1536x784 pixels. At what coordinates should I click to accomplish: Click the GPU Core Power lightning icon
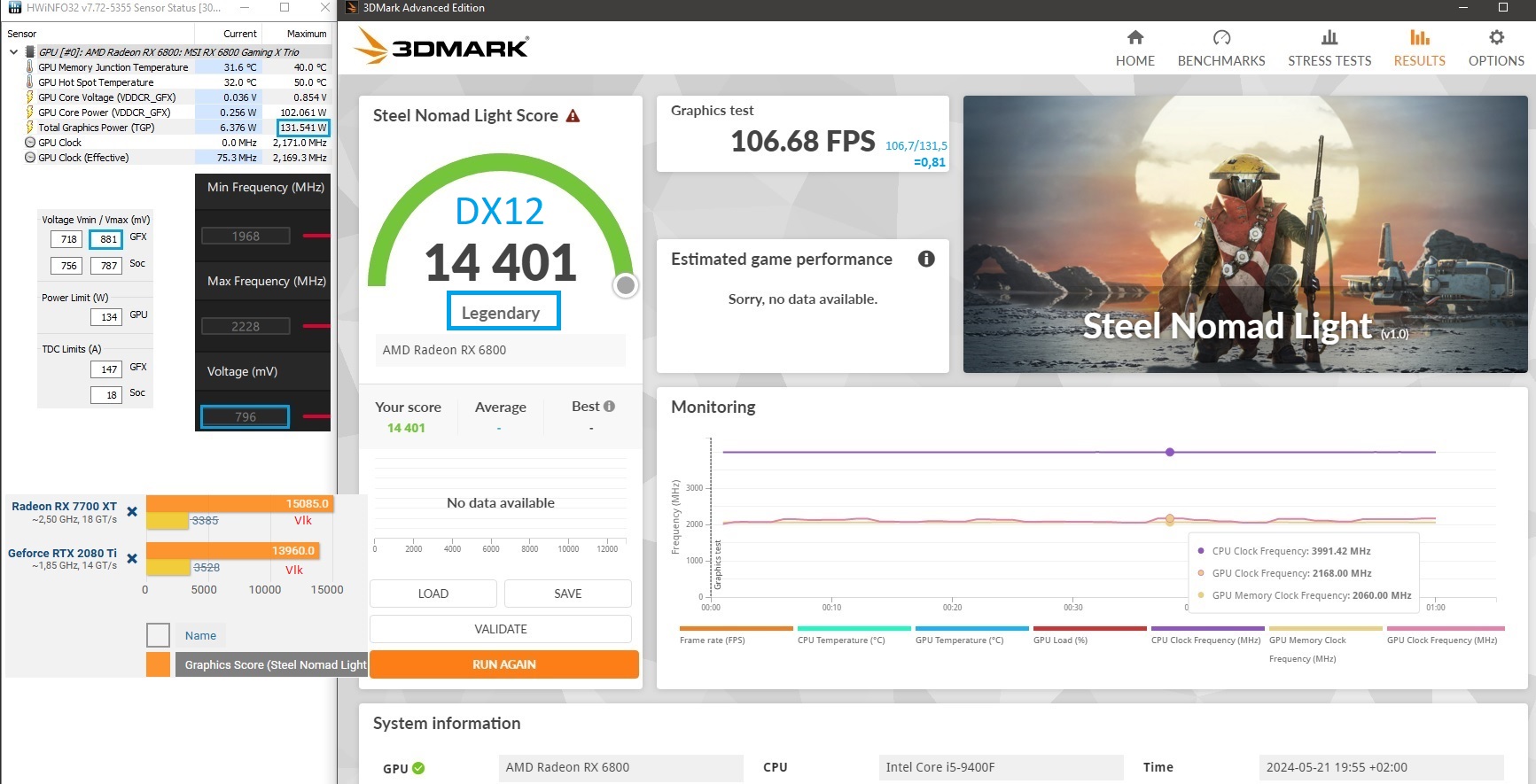pyautogui.click(x=30, y=113)
